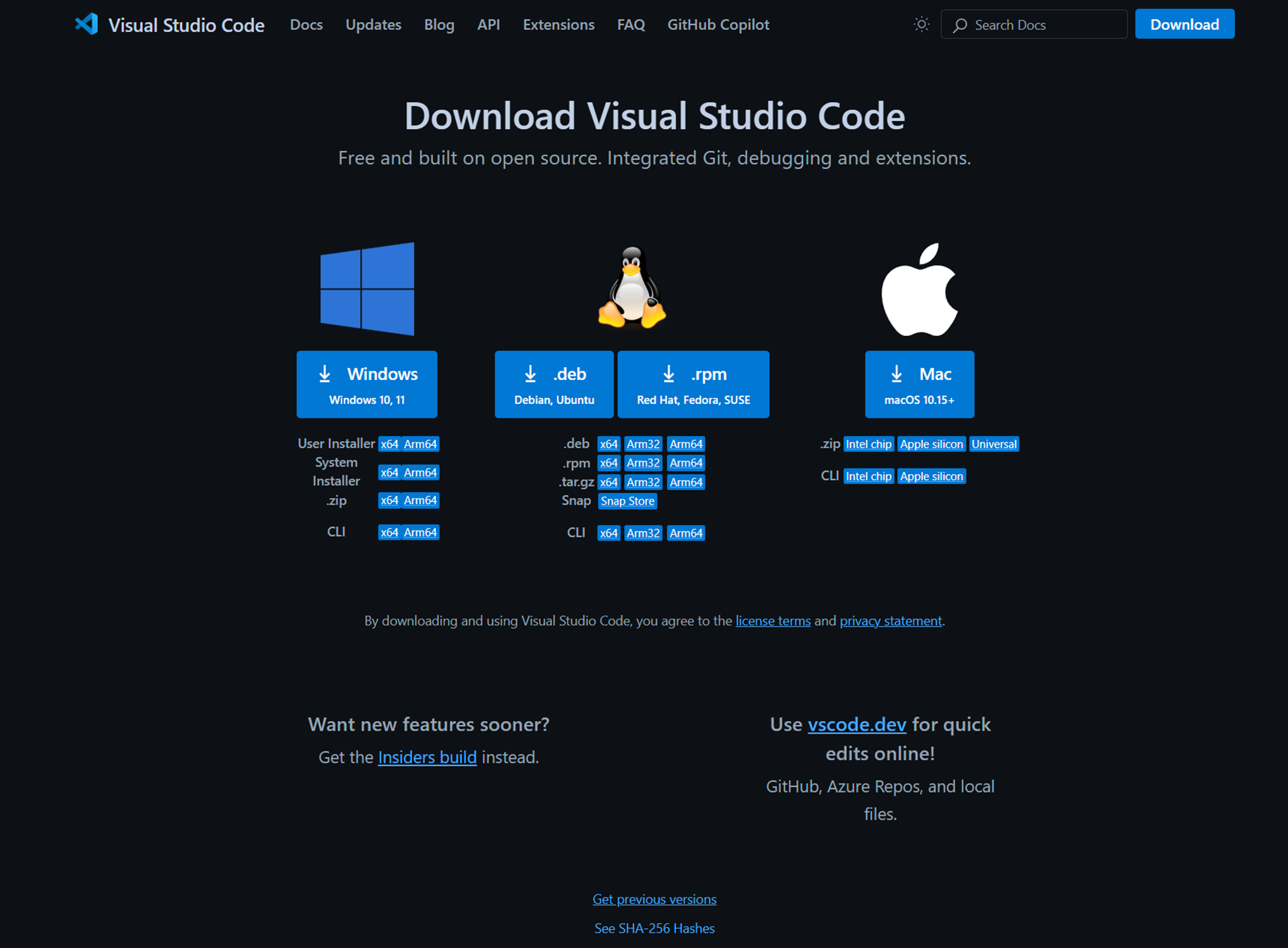This screenshot has width=1288, height=948.
Task: Open the Extensions page
Action: coord(558,25)
